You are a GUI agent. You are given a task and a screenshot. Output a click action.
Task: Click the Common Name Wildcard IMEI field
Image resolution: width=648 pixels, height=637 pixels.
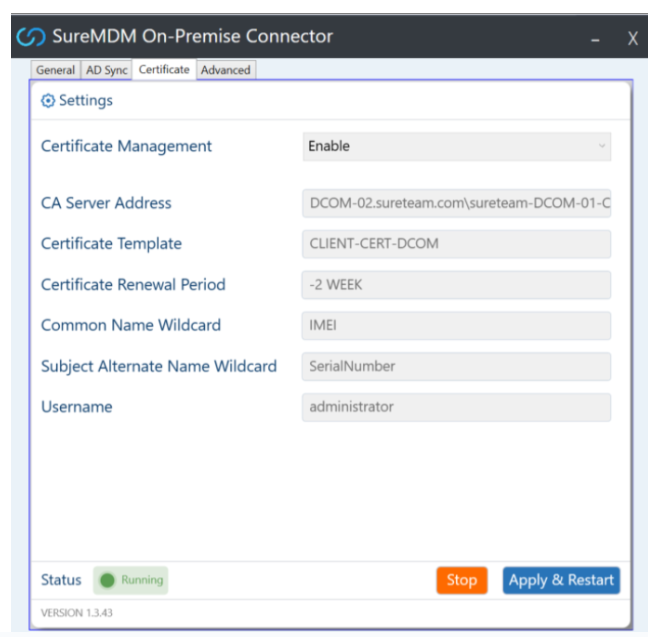(x=456, y=326)
